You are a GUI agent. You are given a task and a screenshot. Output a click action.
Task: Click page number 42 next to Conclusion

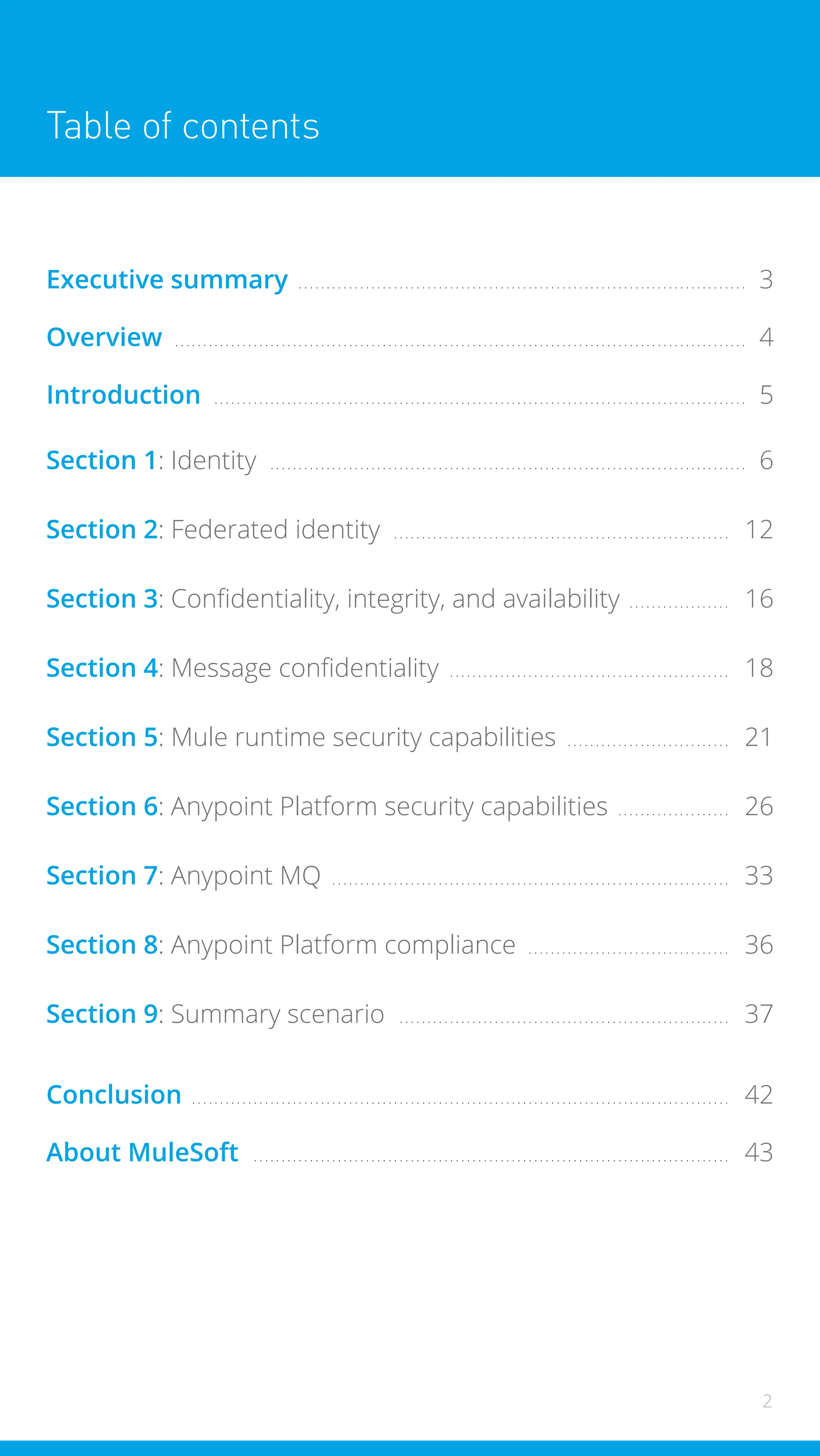(x=758, y=1095)
